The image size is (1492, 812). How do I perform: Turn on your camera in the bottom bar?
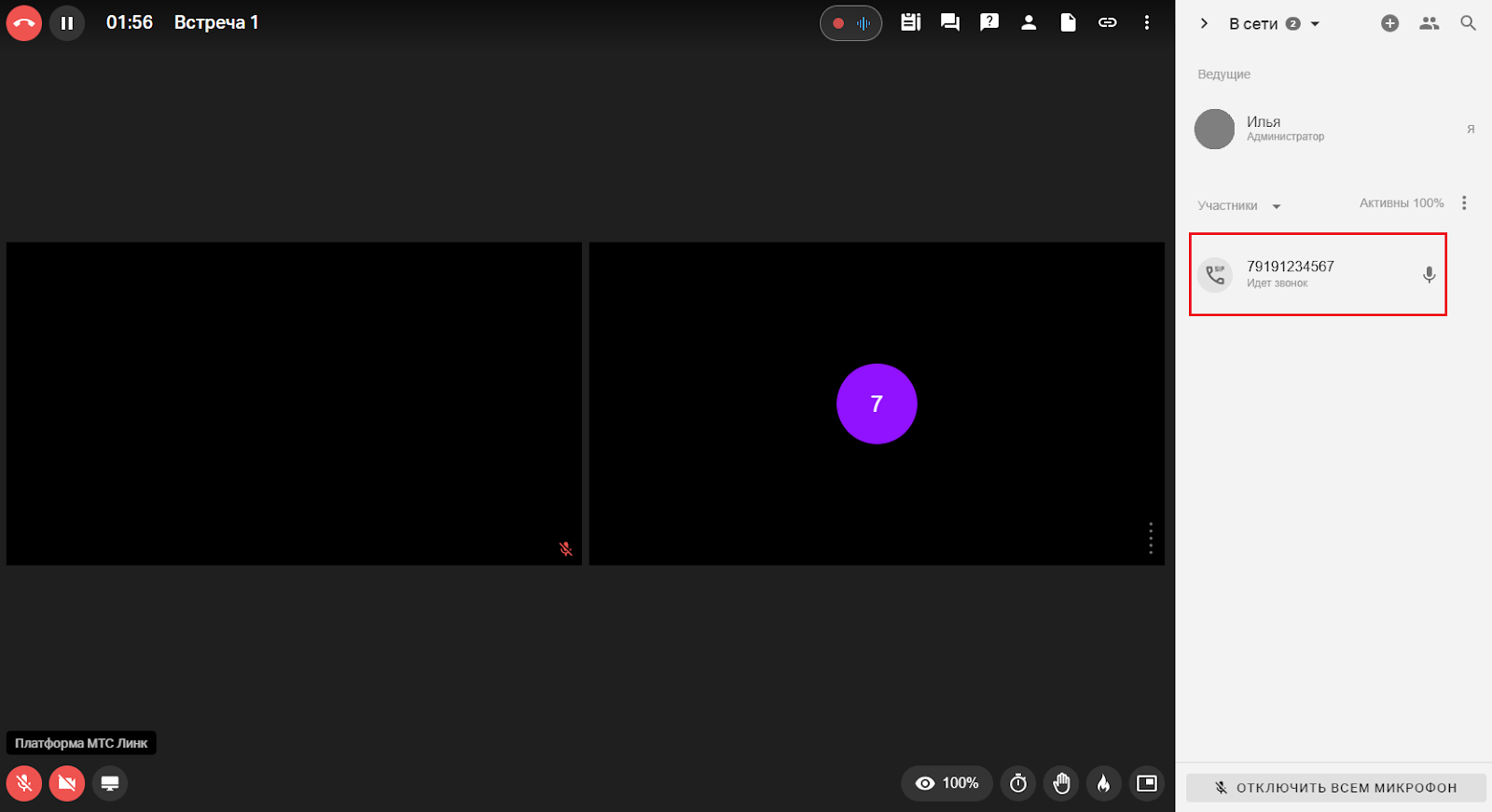[x=67, y=783]
